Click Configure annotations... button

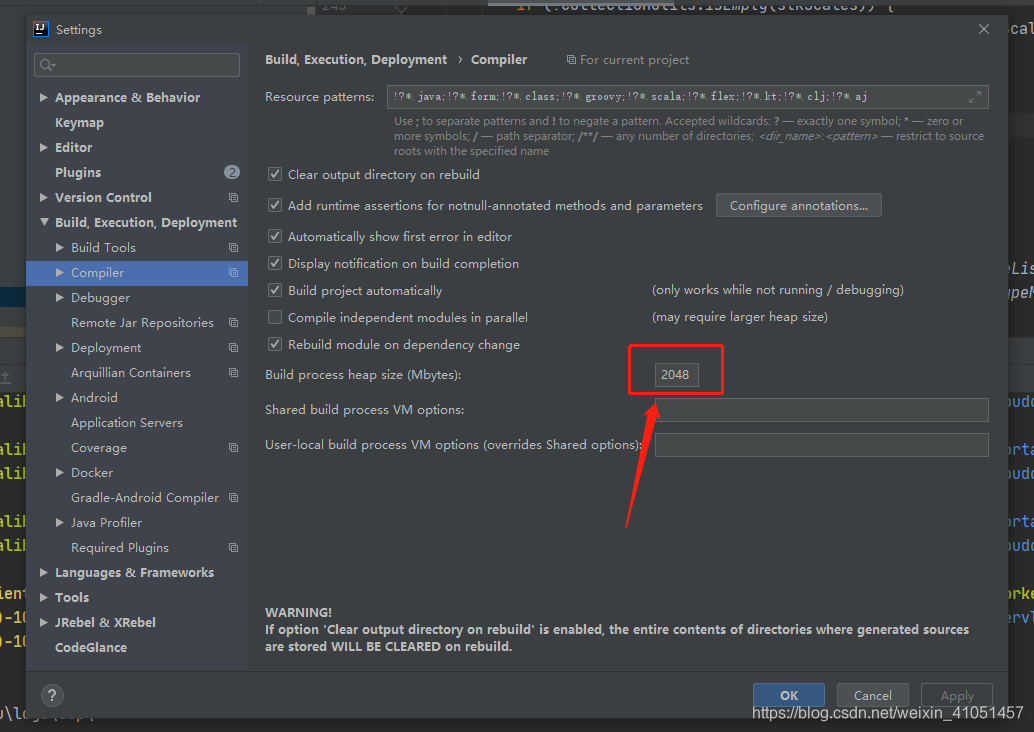click(x=799, y=206)
